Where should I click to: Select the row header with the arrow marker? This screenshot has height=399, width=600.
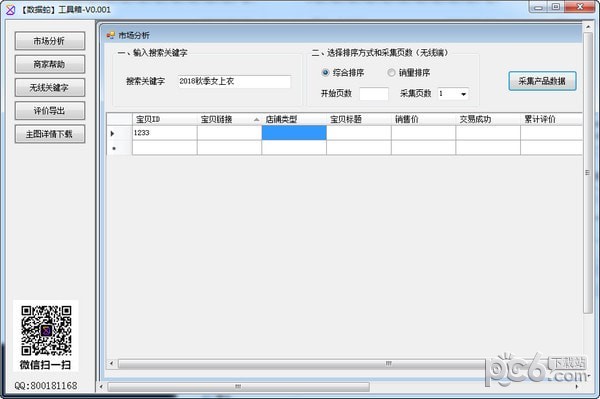coord(119,133)
